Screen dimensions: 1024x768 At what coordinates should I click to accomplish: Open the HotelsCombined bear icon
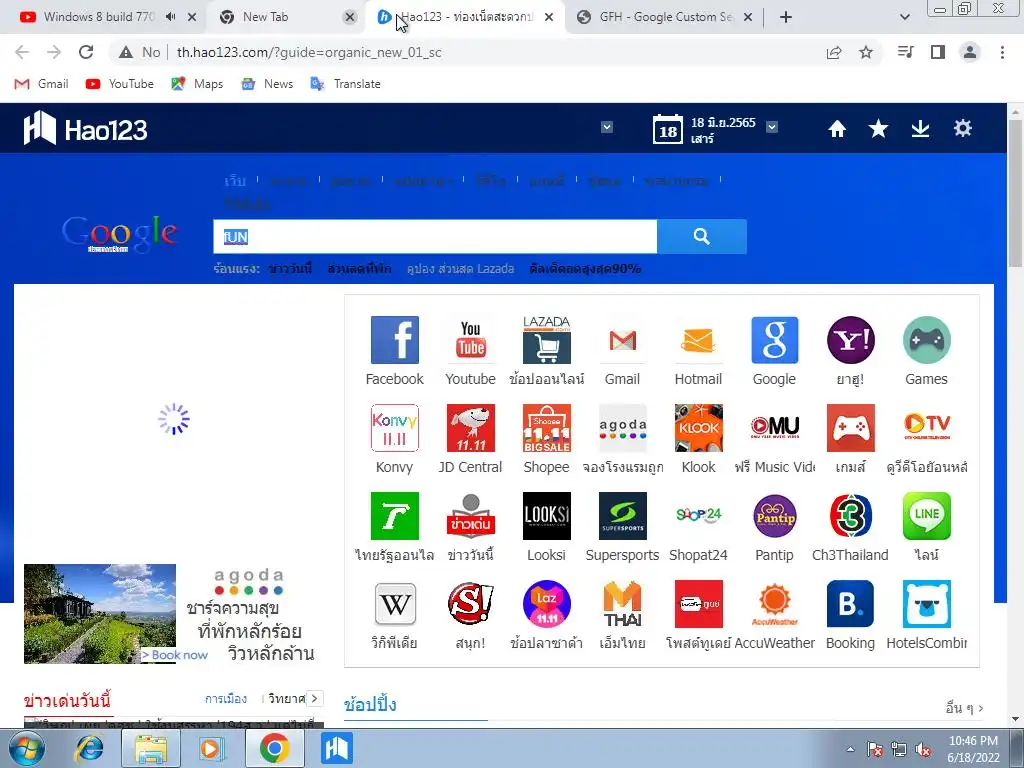[x=926, y=604]
